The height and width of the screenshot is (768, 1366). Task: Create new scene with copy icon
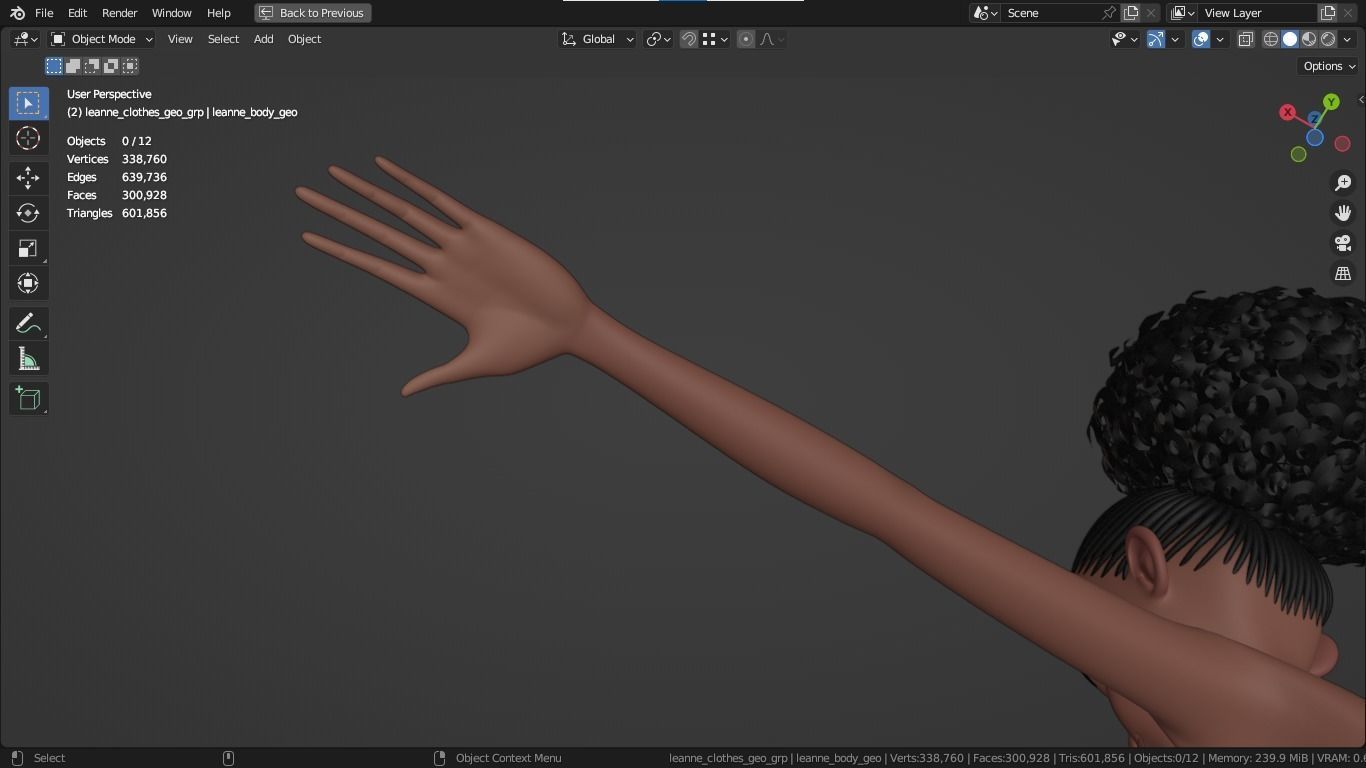coord(1131,13)
